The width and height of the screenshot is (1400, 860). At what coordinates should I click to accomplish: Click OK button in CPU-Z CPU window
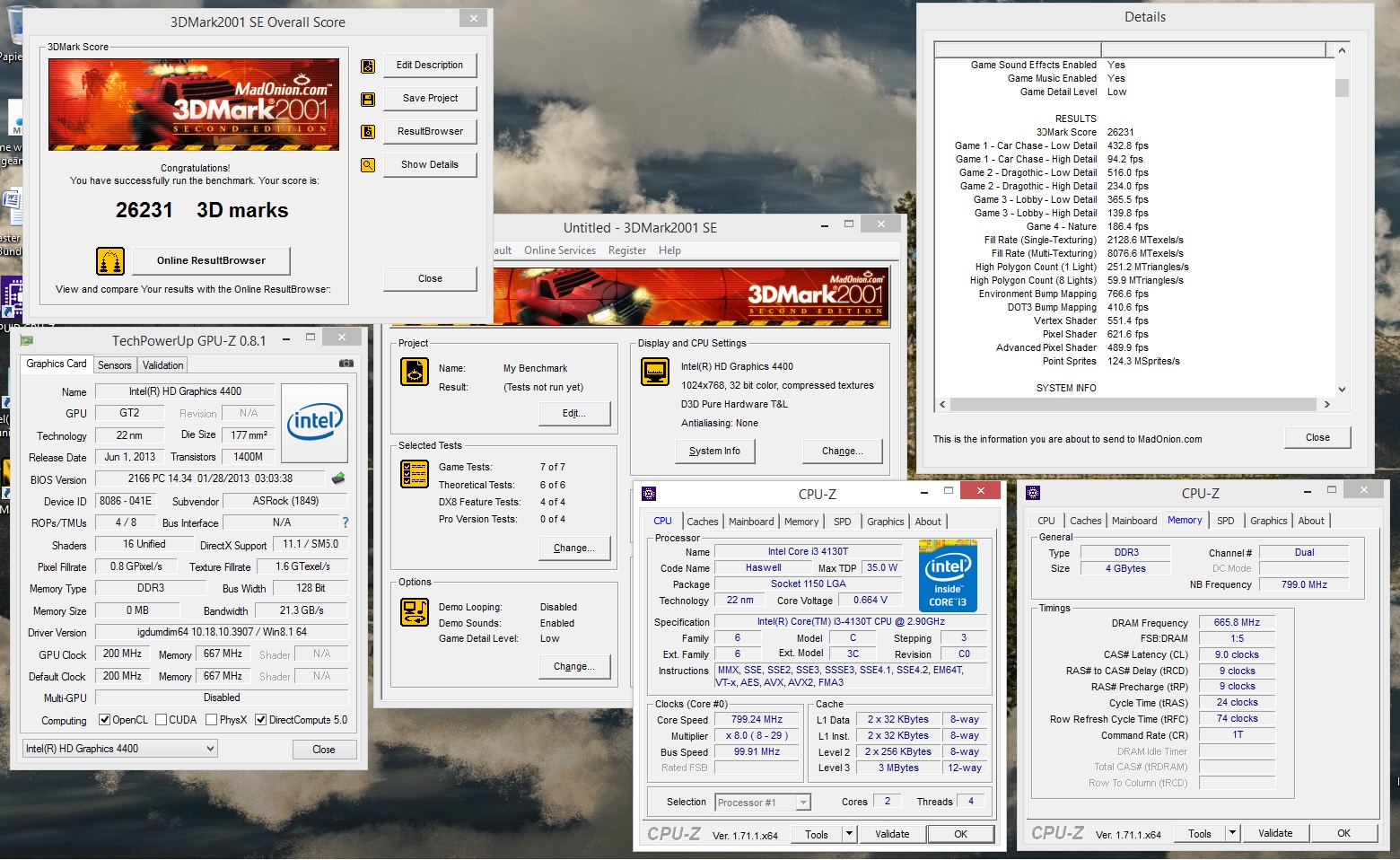[x=960, y=834]
